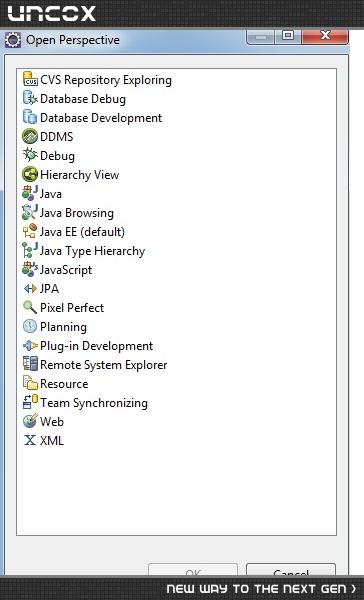Click the Plug-in Development icon
Screen dimensions: 364x600
click(x=30, y=346)
